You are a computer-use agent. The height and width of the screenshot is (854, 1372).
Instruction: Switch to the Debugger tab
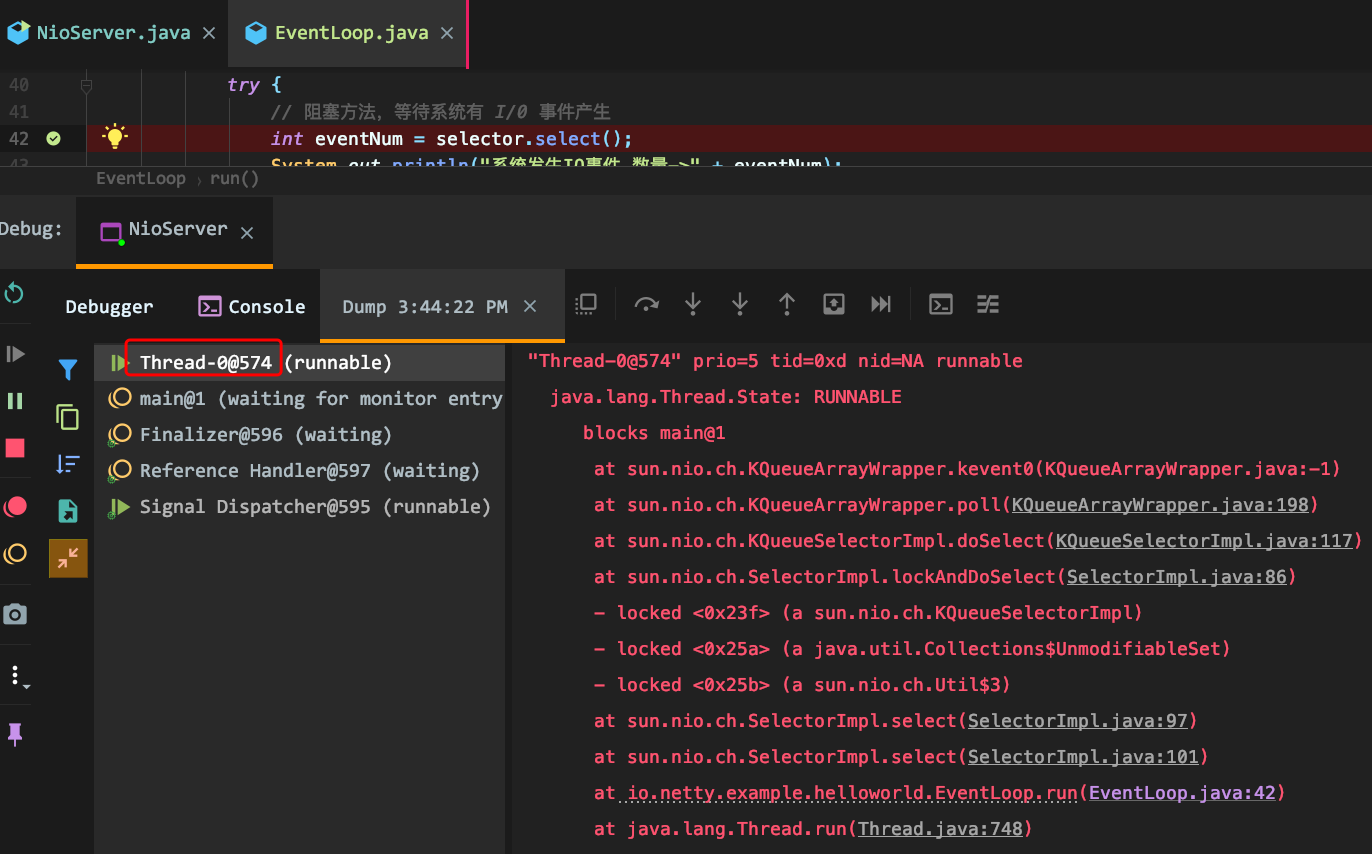point(109,307)
